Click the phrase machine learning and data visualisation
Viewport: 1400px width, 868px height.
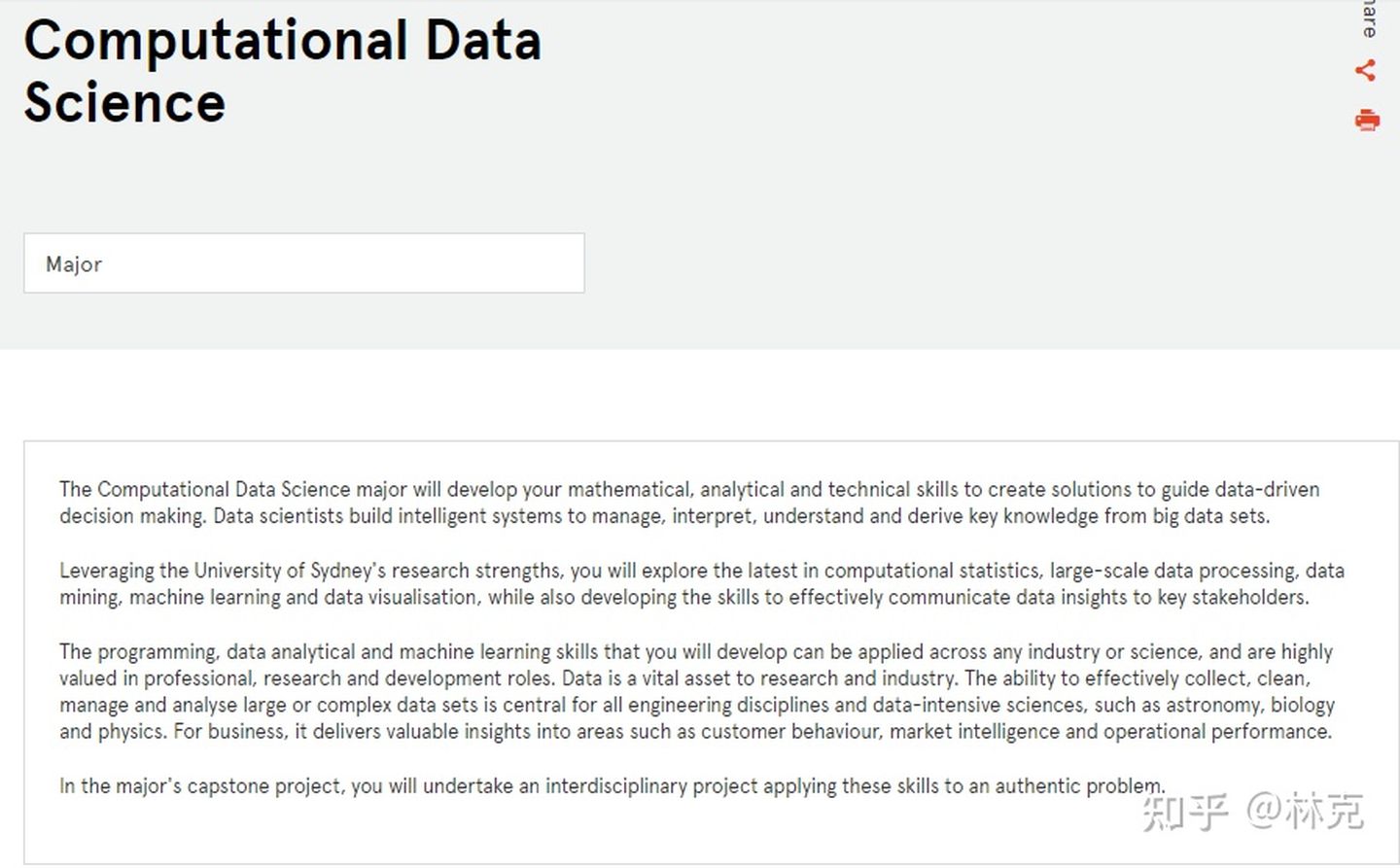(303, 597)
